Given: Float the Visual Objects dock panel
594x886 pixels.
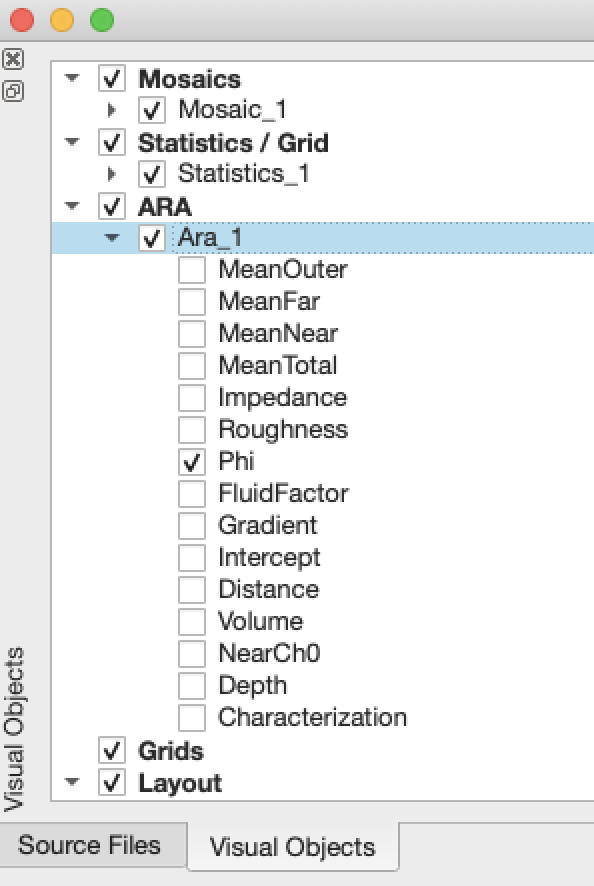Looking at the screenshot, I should (x=12, y=91).
